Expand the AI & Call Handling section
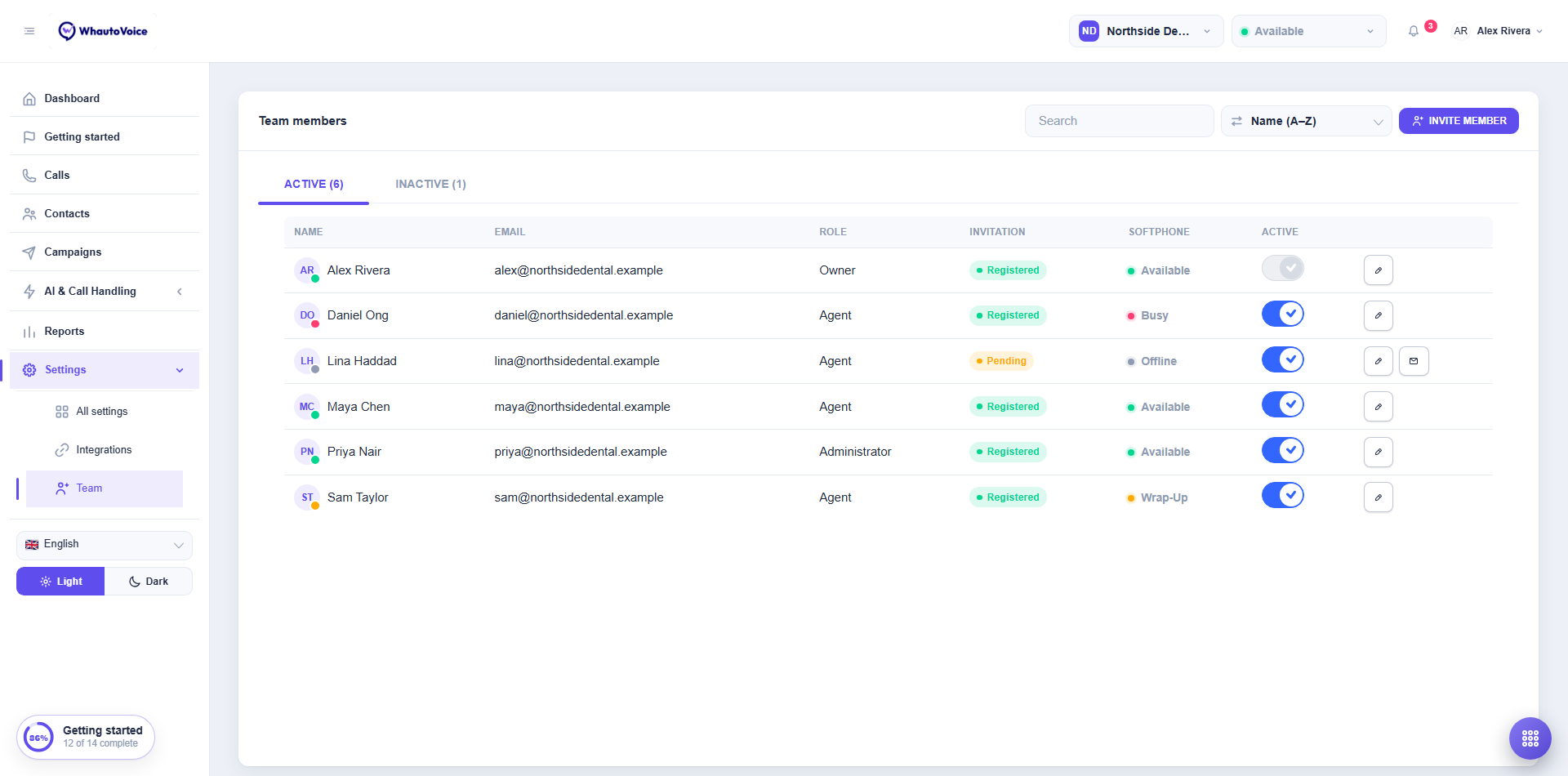1568x776 pixels. click(x=105, y=291)
